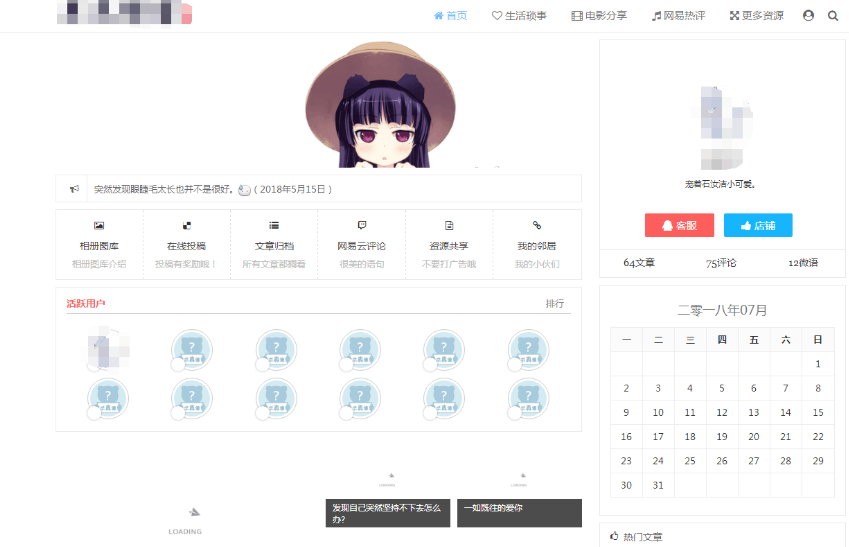
Task: Click the 宠着石汝洁小可爱 profile text
Action: (x=720, y=184)
